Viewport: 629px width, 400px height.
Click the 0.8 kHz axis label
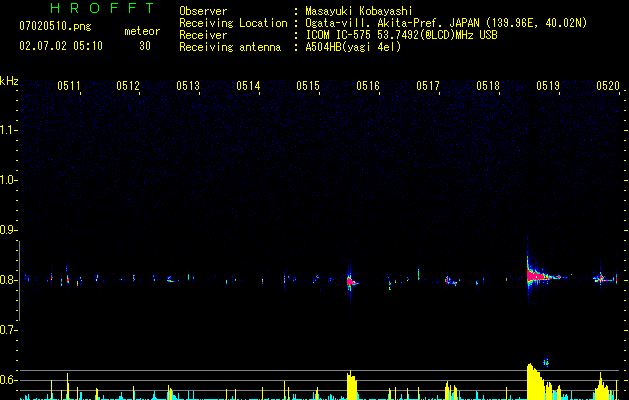coord(7,280)
